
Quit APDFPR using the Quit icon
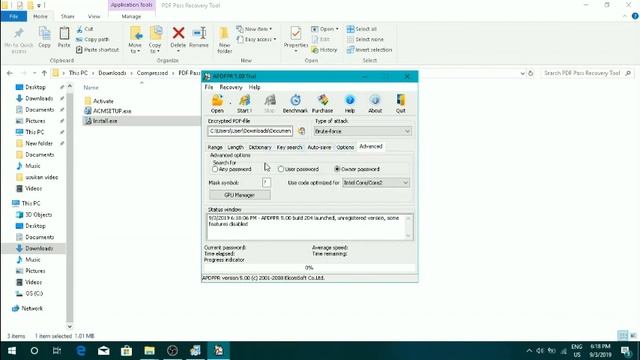(x=401, y=104)
